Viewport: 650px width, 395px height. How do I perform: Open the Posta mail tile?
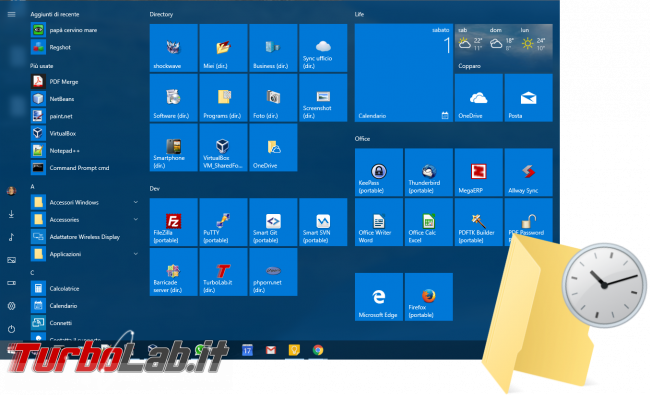pyautogui.click(x=529, y=98)
